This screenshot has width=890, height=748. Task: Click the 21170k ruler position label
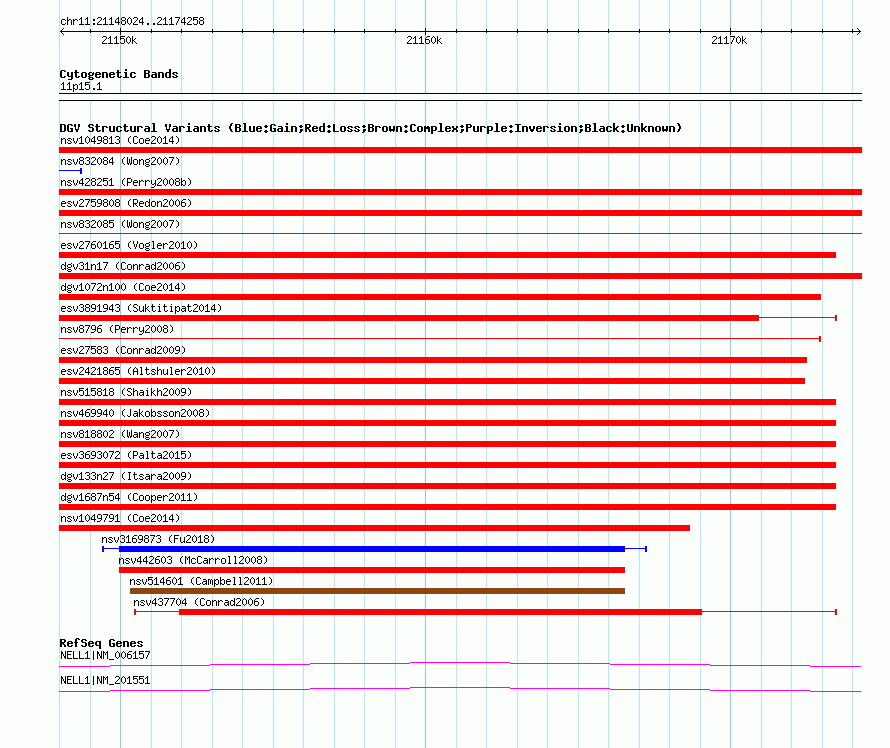[729, 40]
